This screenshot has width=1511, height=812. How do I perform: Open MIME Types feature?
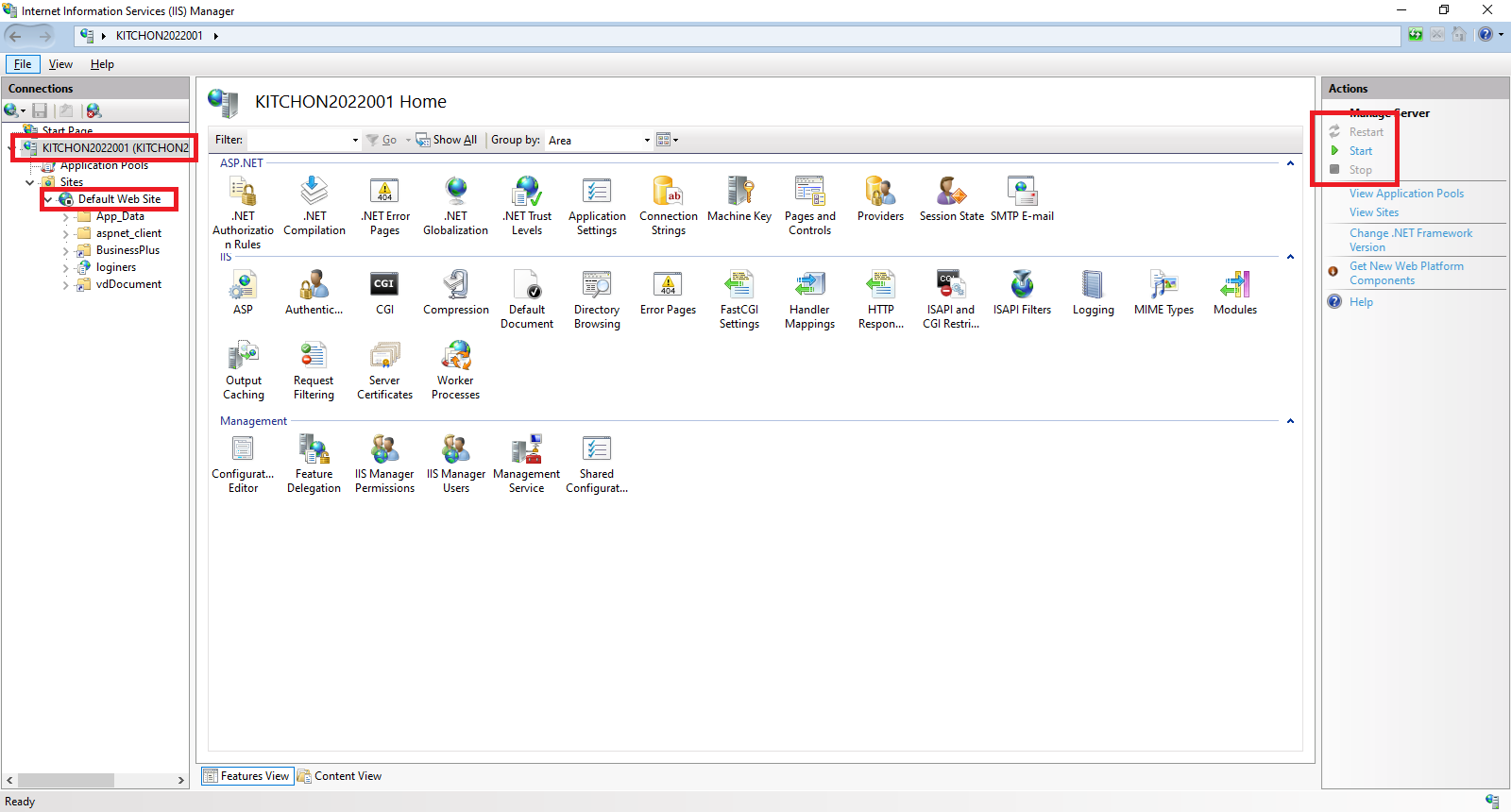pyautogui.click(x=1164, y=293)
